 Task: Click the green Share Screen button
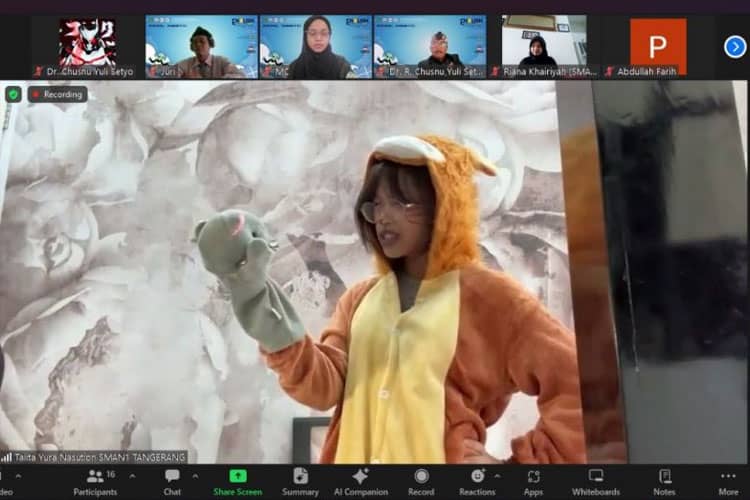(238, 482)
